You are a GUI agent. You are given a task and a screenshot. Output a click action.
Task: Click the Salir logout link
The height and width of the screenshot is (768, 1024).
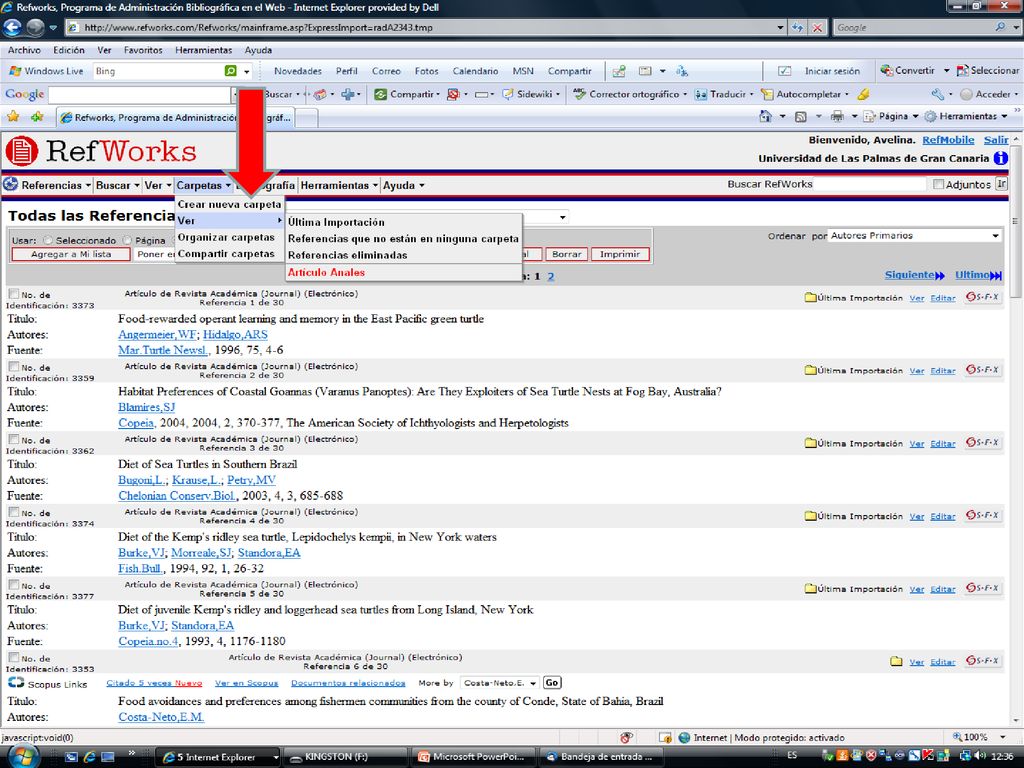tap(996, 140)
